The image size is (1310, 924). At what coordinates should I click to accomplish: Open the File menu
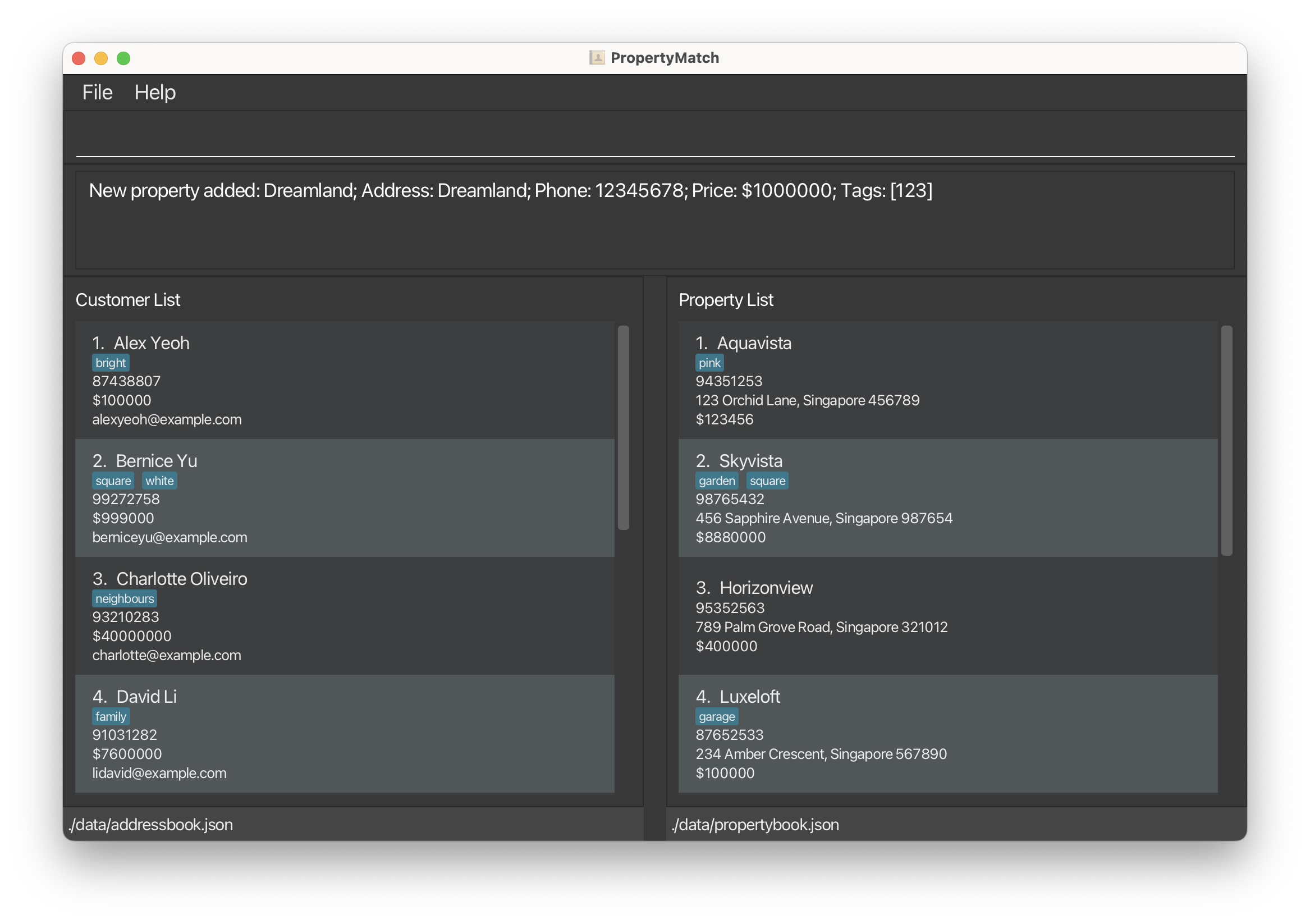click(97, 93)
